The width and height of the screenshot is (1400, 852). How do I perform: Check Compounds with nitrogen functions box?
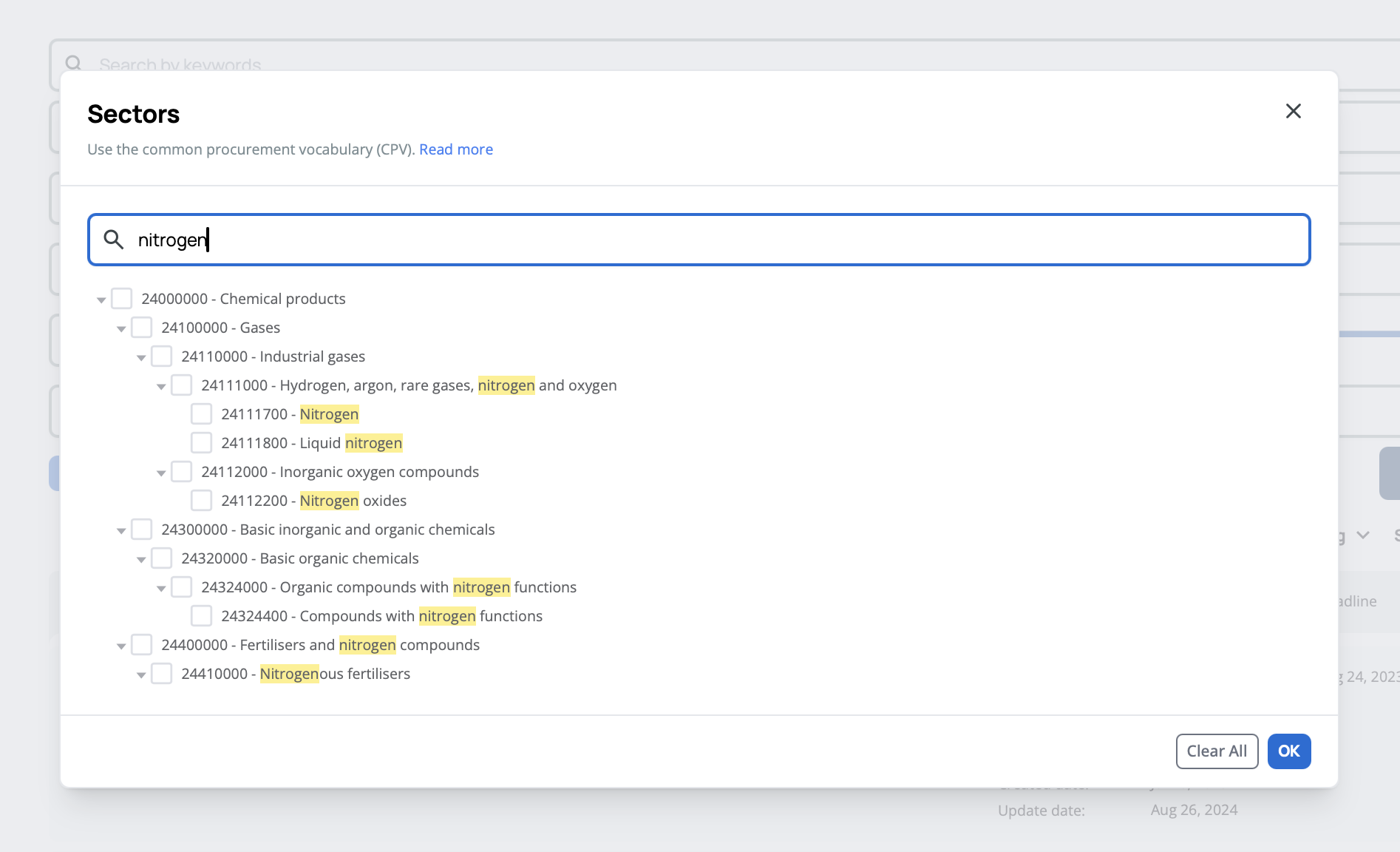pyautogui.click(x=201, y=616)
